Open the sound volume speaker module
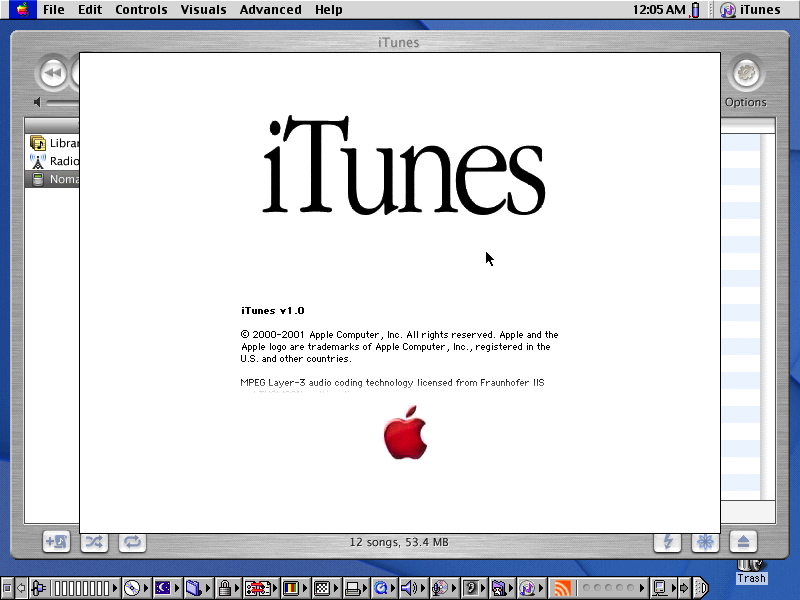 coord(409,588)
